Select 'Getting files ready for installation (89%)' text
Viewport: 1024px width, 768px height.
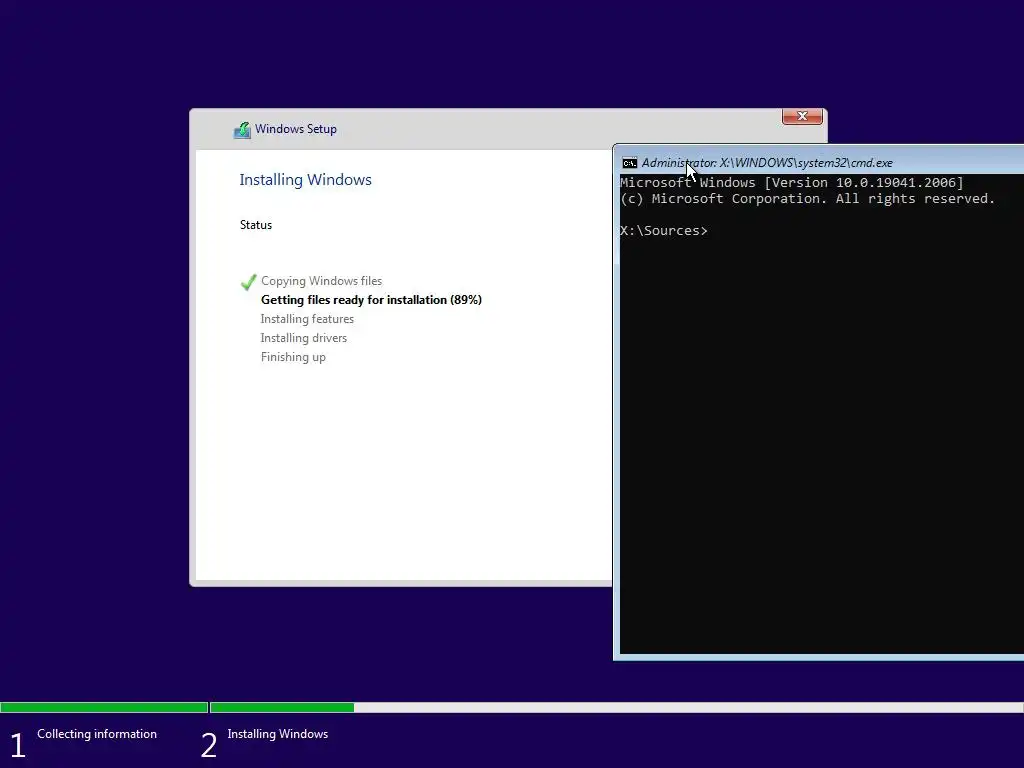tap(371, 300)
